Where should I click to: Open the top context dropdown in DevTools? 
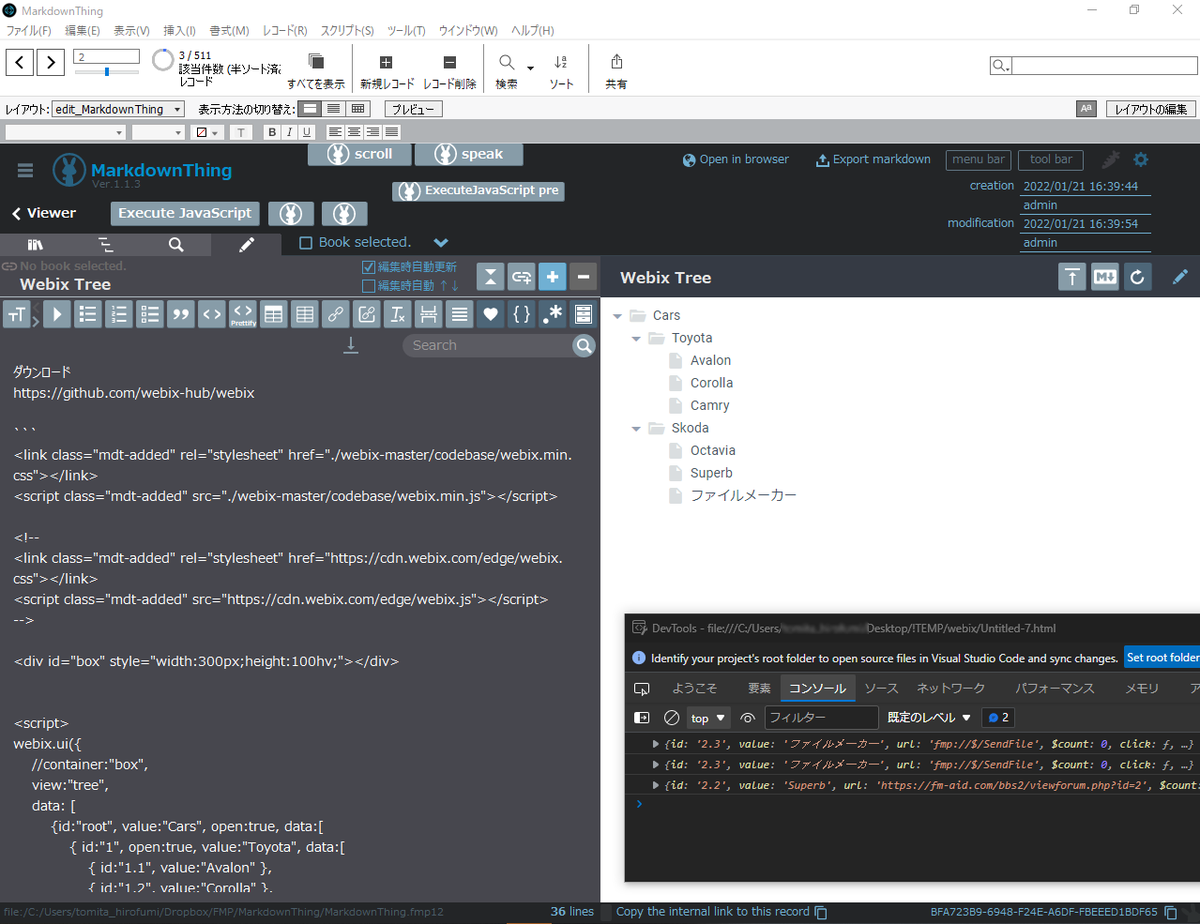(709, 718)
